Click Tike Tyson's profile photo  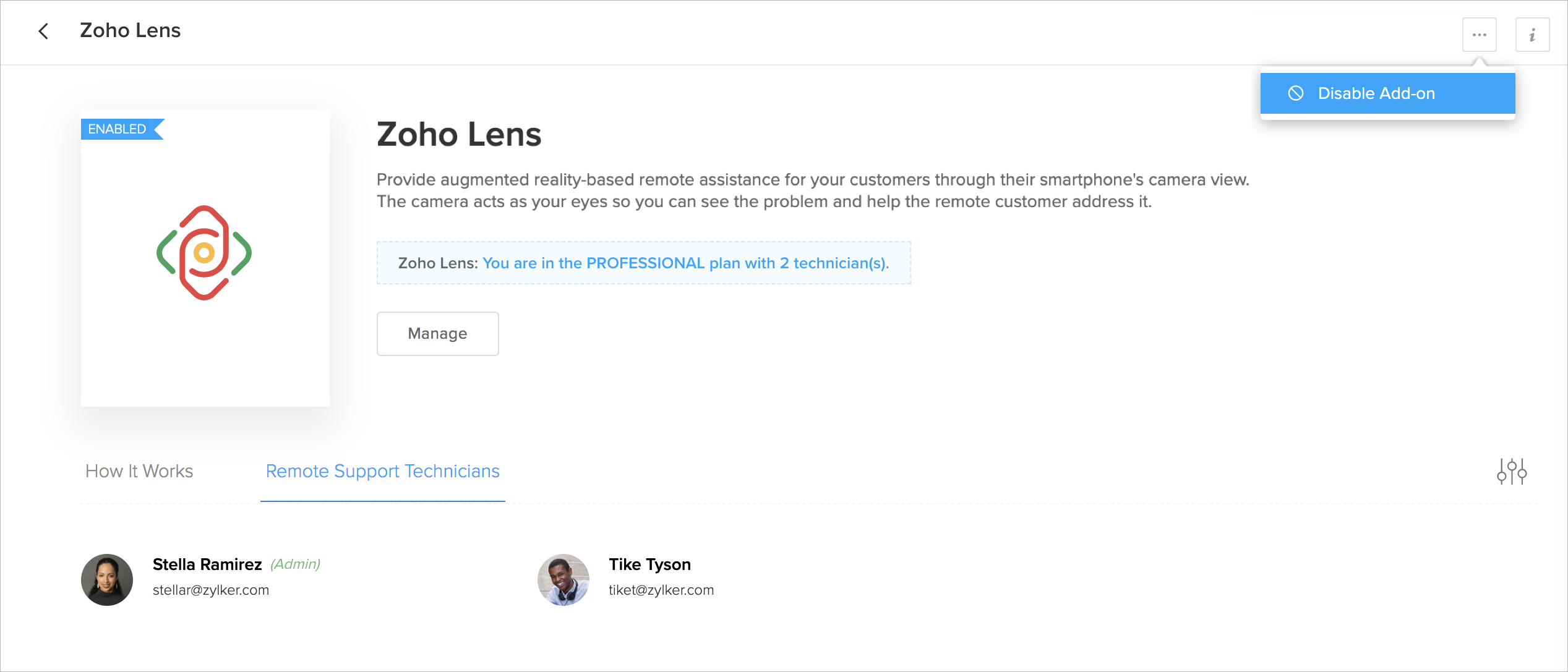(563, 580)
